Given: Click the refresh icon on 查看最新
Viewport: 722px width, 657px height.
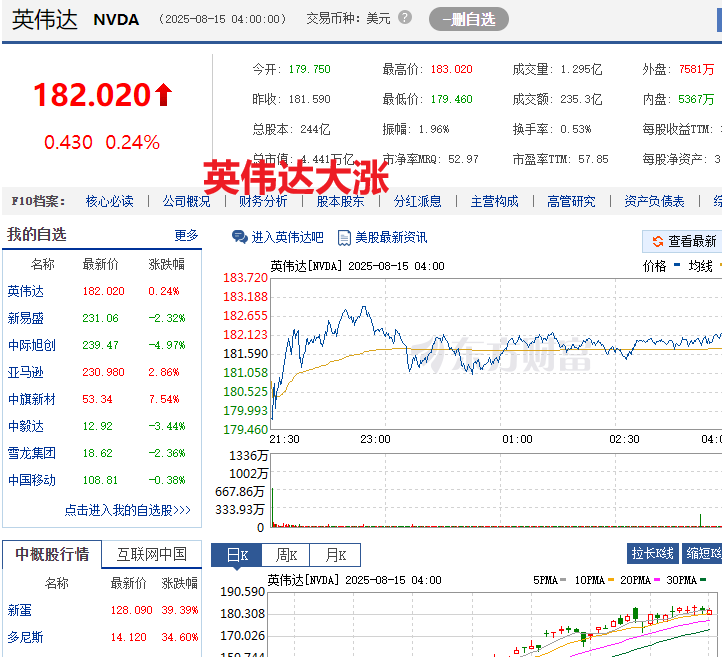Looking at the screenshot, I should coord(658,241).
